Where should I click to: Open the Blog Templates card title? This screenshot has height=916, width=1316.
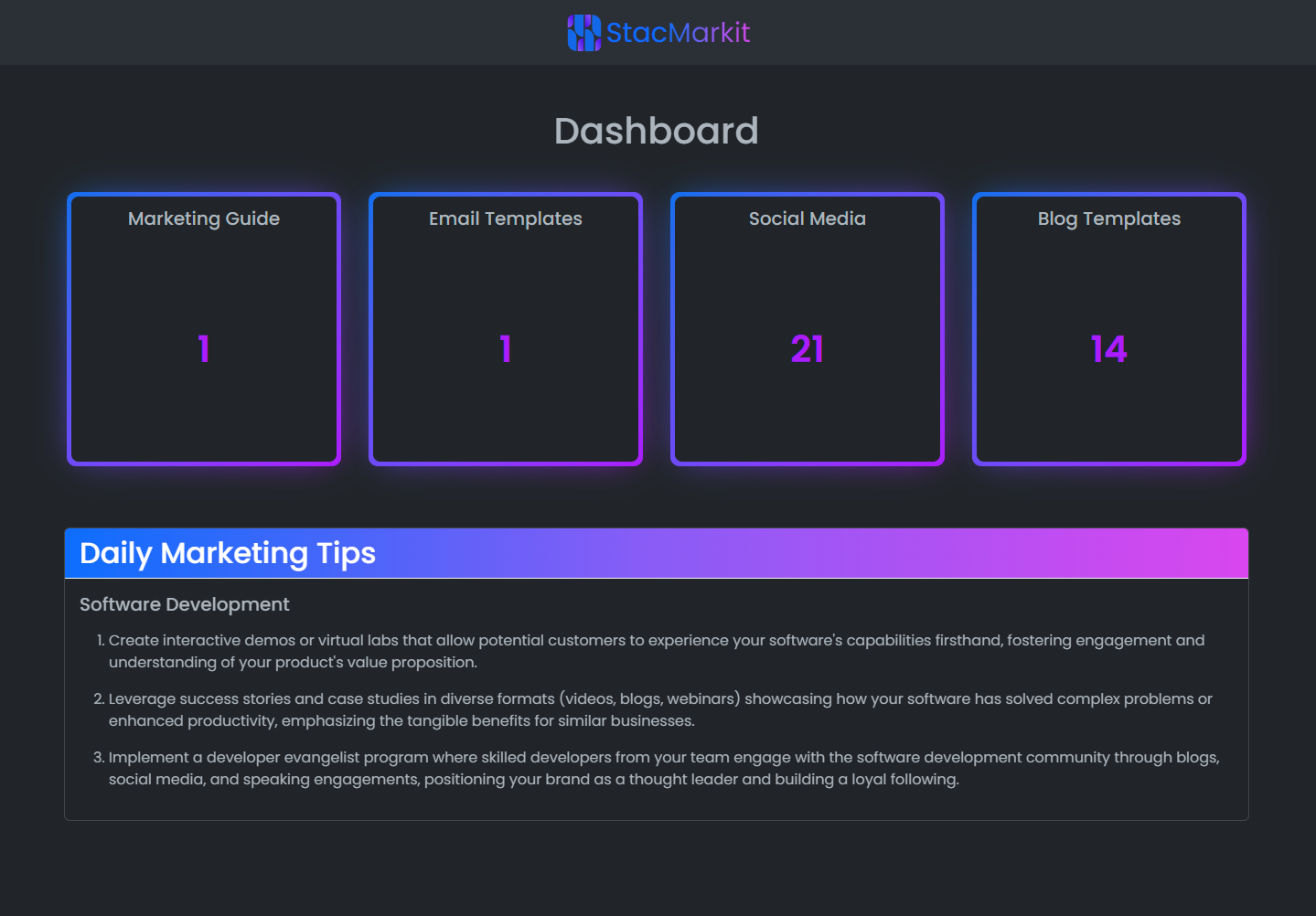pyautogui.click(x=1108, y=218)
